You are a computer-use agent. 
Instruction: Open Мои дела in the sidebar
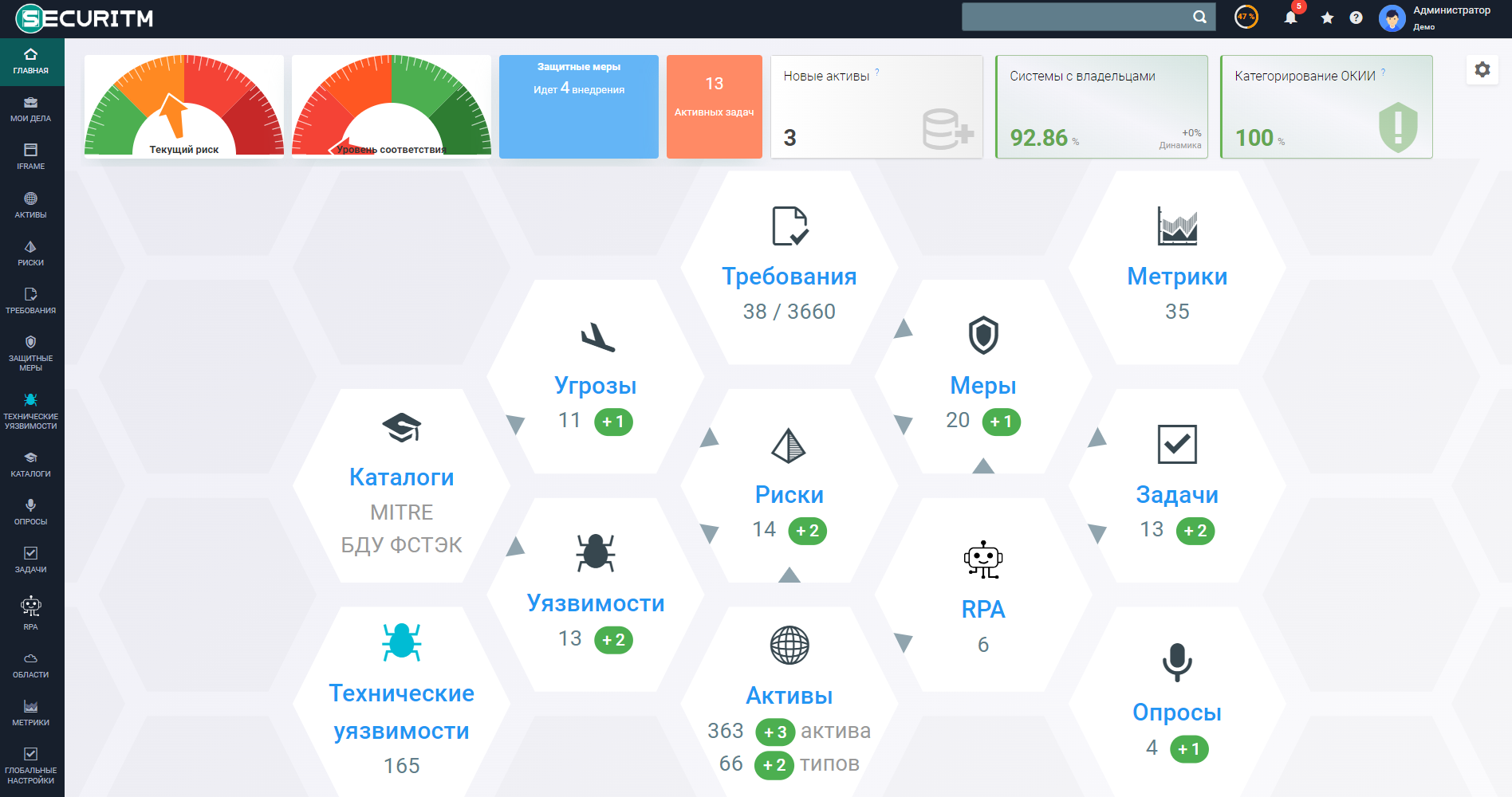pyautogui.click(x=31, y=109)
